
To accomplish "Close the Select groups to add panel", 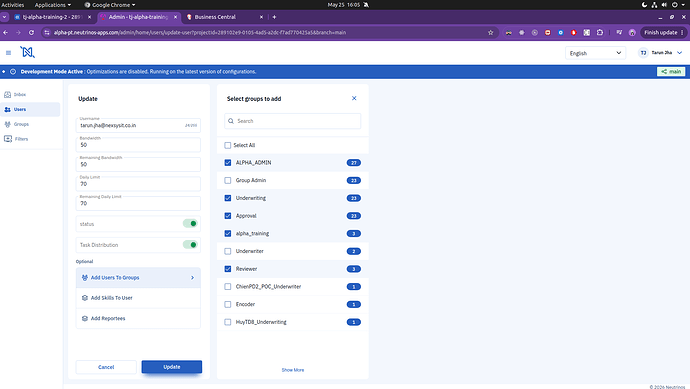I will (354, 98).
